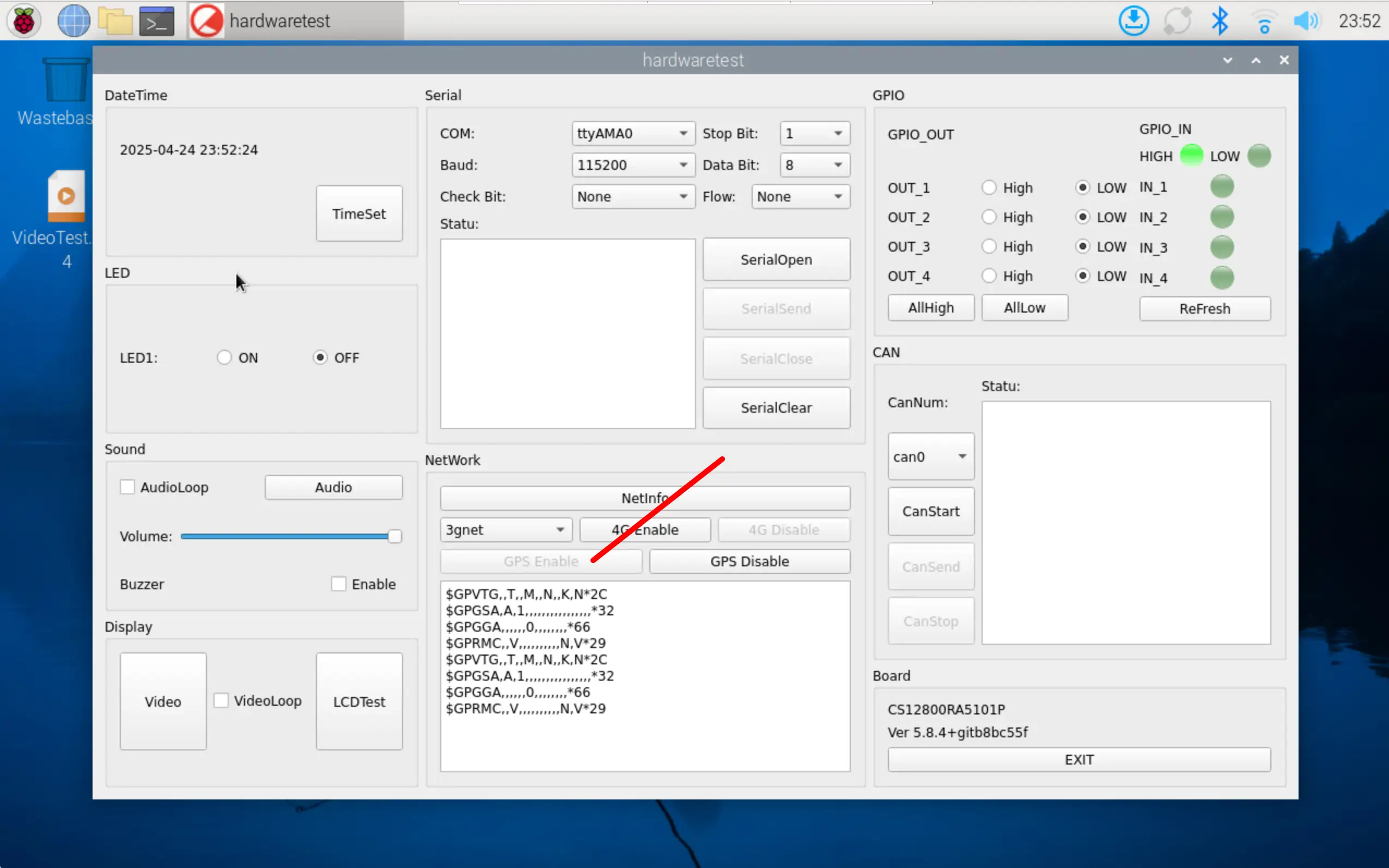Click the LCDTest button
Image resolution: width=1389 pixels, height=868 pixels.
pyautogui.click(x=359, y=701)
